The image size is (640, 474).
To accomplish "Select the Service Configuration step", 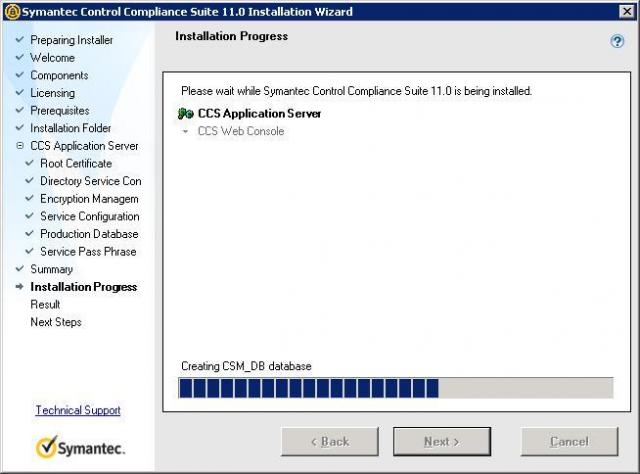I will (x=90, y=216).
